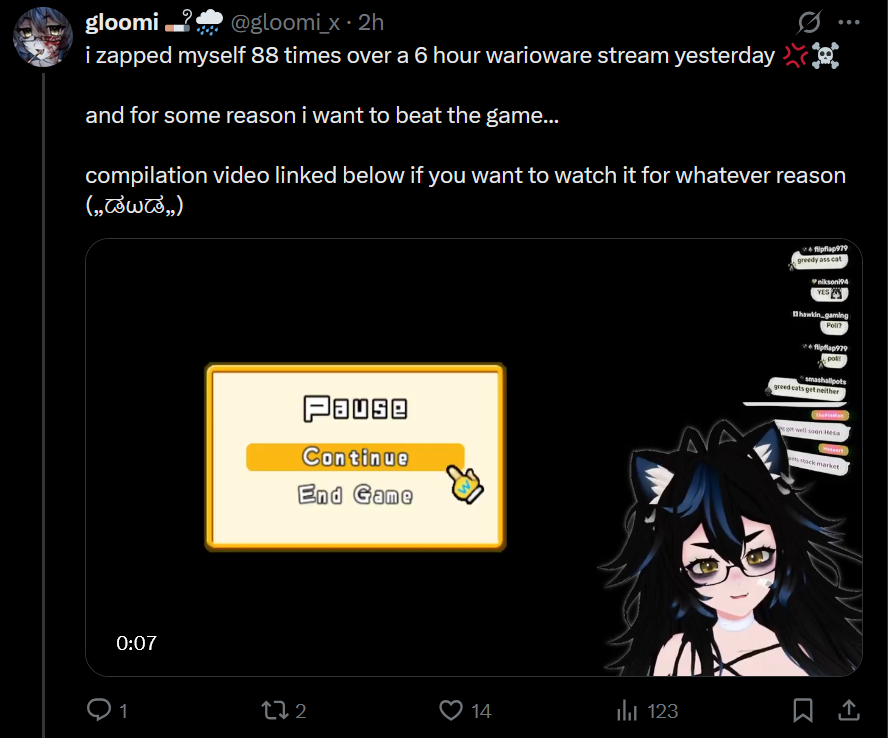Open the reply comment icon
888x738 pixels.
[99, 710]
